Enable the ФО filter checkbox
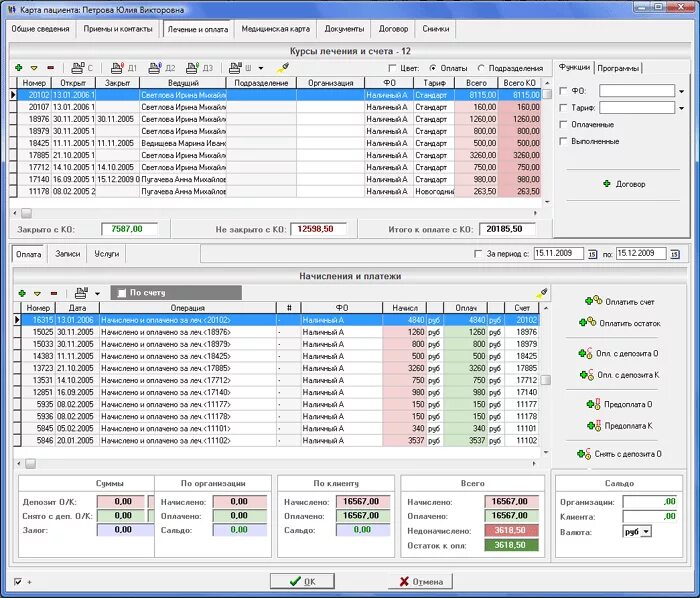700x598 pixels. (x=563, y=91)
